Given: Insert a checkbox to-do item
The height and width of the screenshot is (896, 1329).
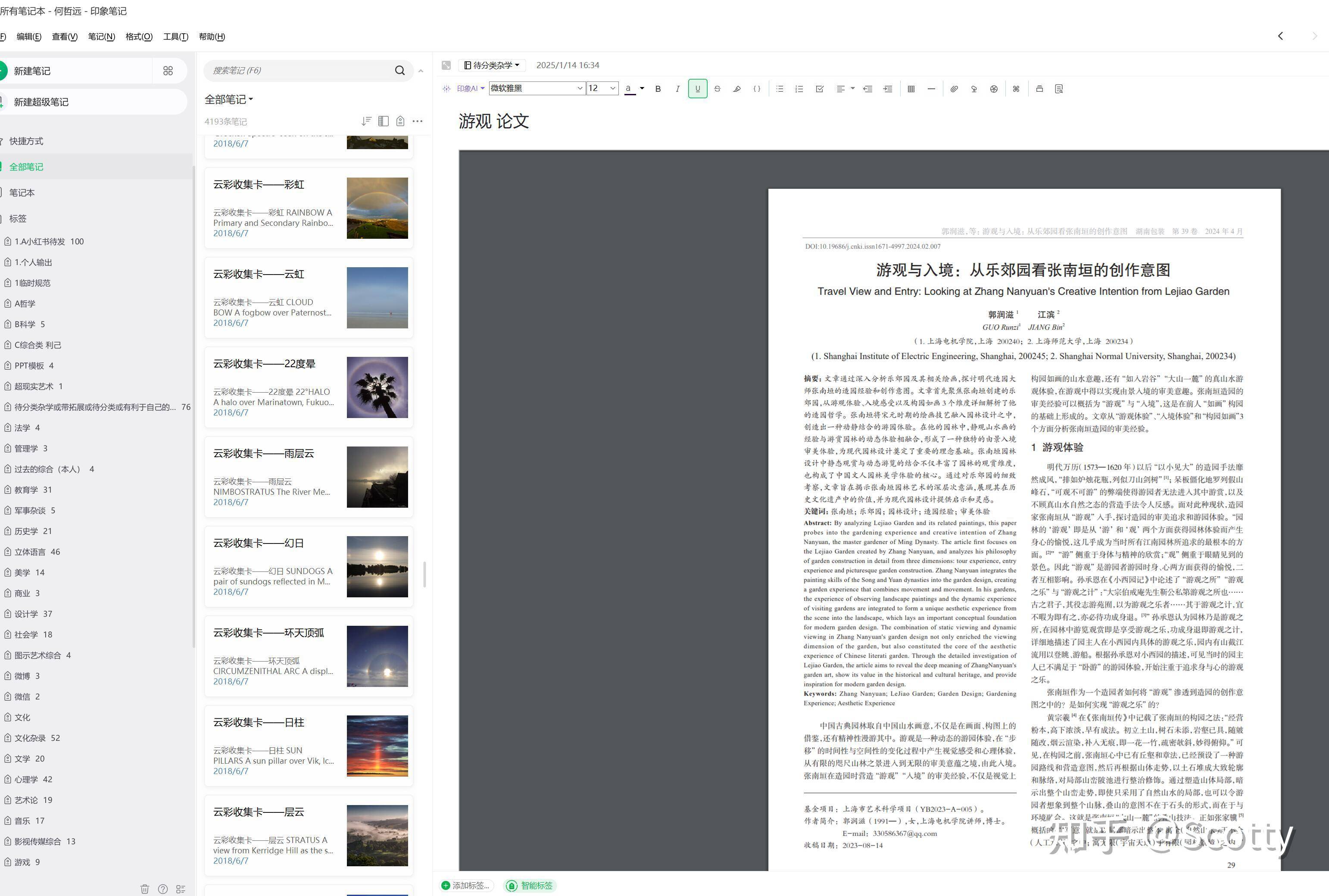Looking at the screenshot, I should 819,89.
